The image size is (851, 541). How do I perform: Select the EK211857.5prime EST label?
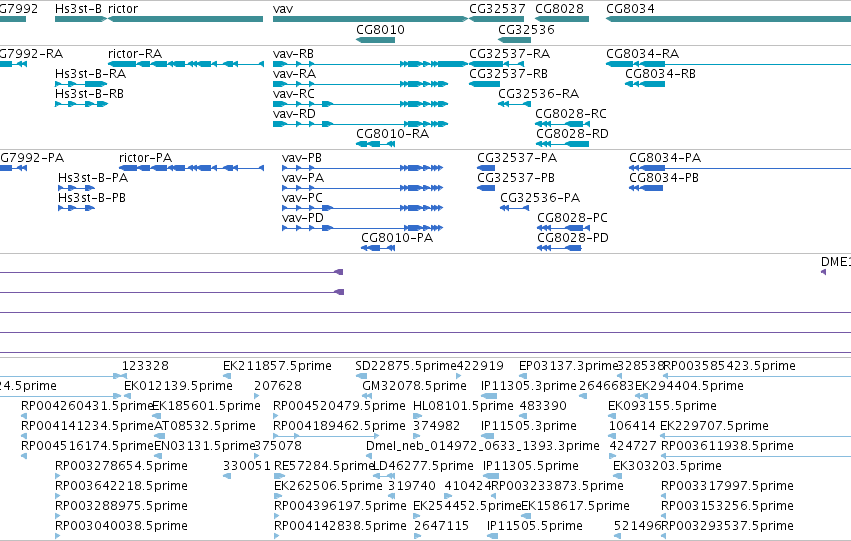[x=277, y=366]
